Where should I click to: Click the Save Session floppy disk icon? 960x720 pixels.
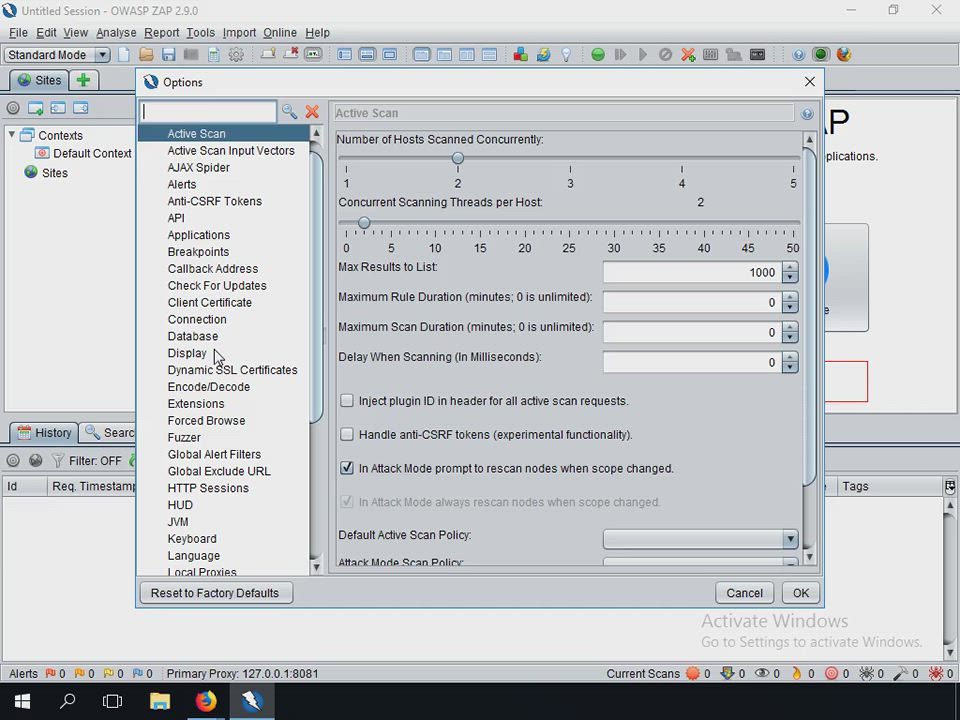pos(168,55)
